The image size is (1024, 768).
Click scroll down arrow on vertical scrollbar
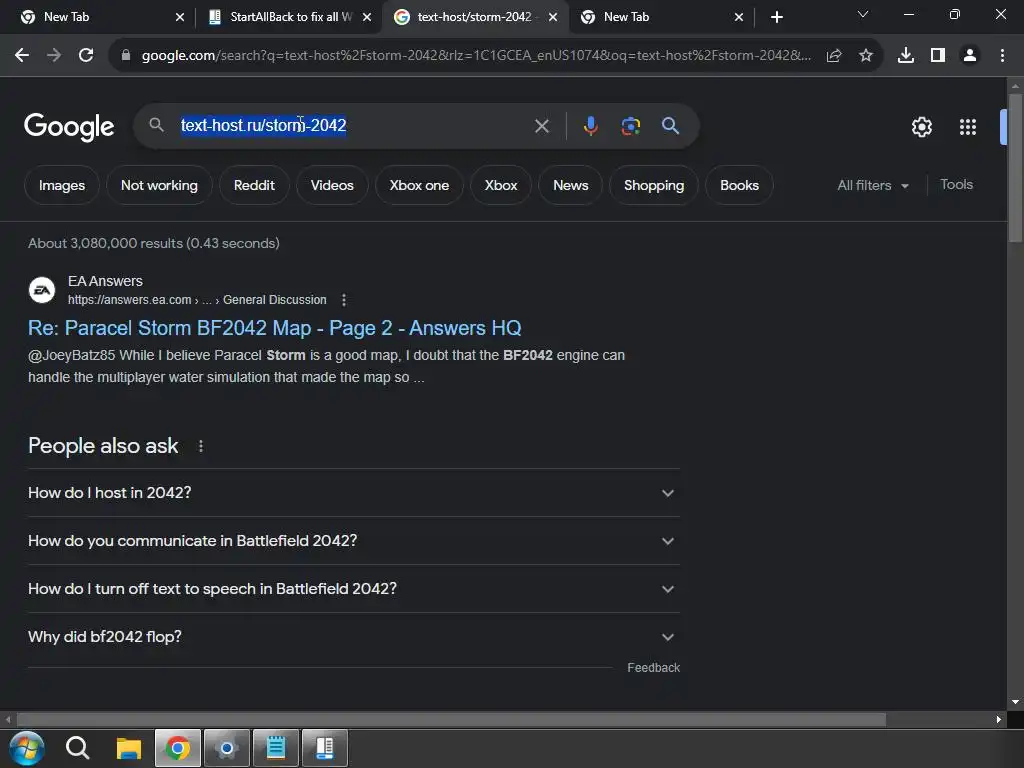pos(1015,702)
